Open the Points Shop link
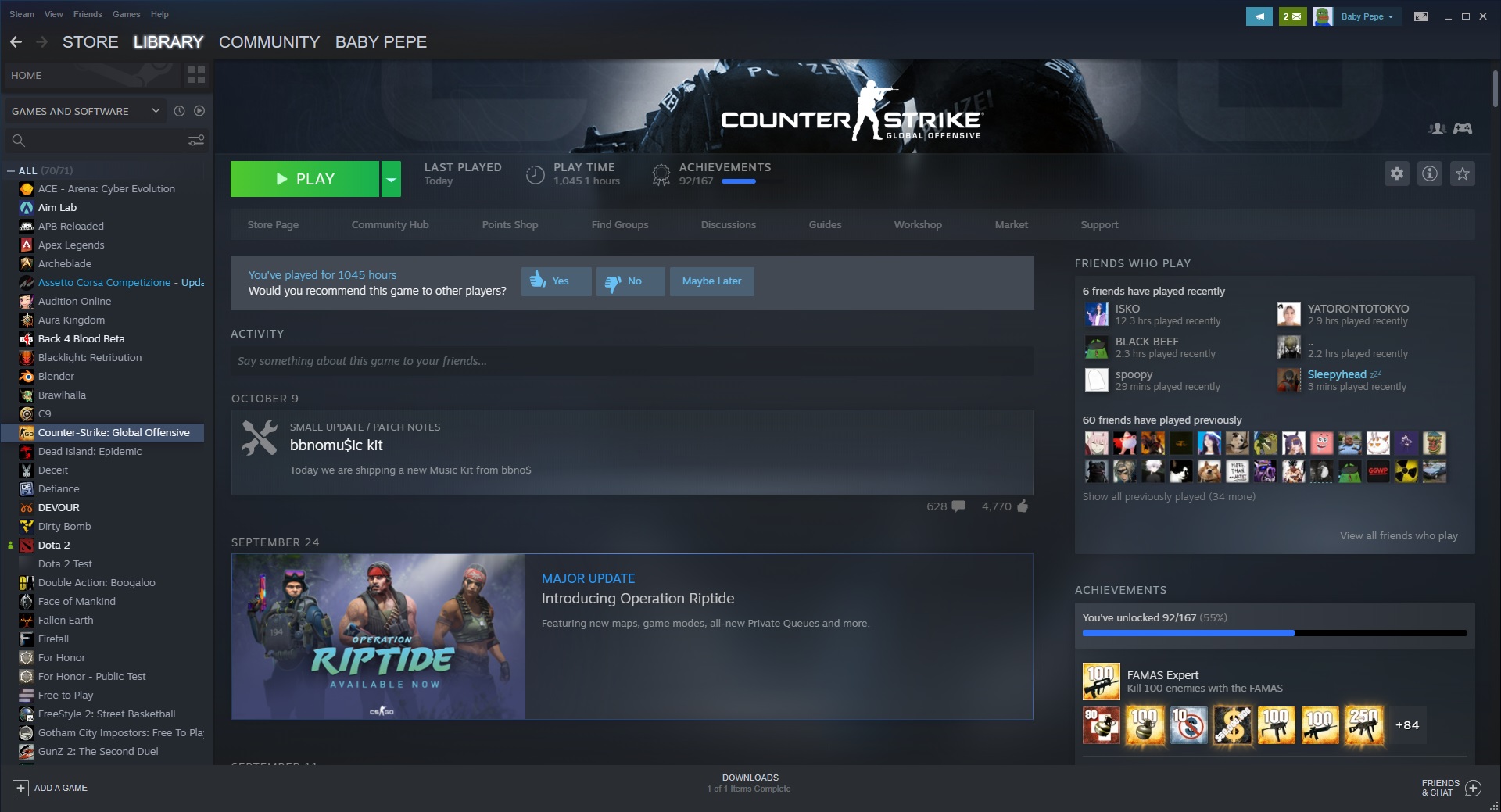 (x=510, y=225)
